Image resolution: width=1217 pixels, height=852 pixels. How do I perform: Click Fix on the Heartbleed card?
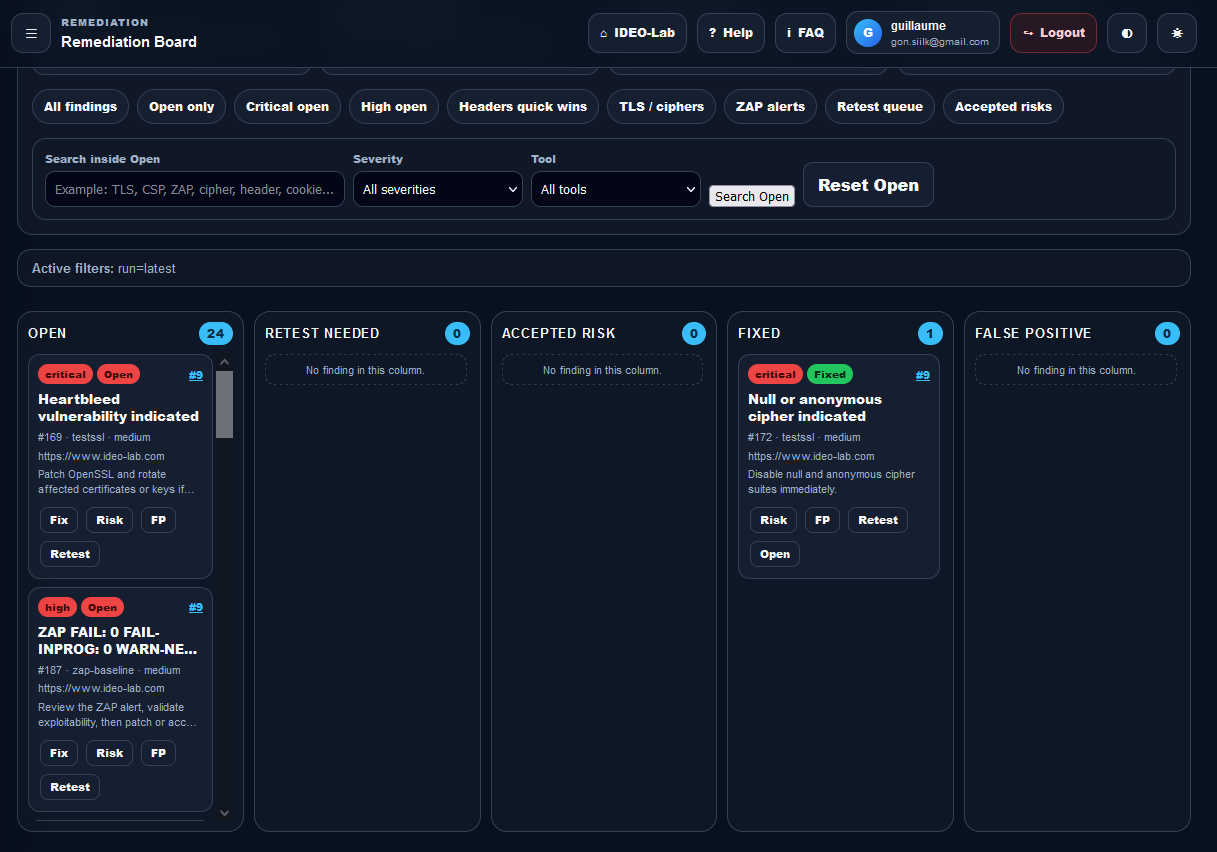pyautogui.click(x=59, y=520)
